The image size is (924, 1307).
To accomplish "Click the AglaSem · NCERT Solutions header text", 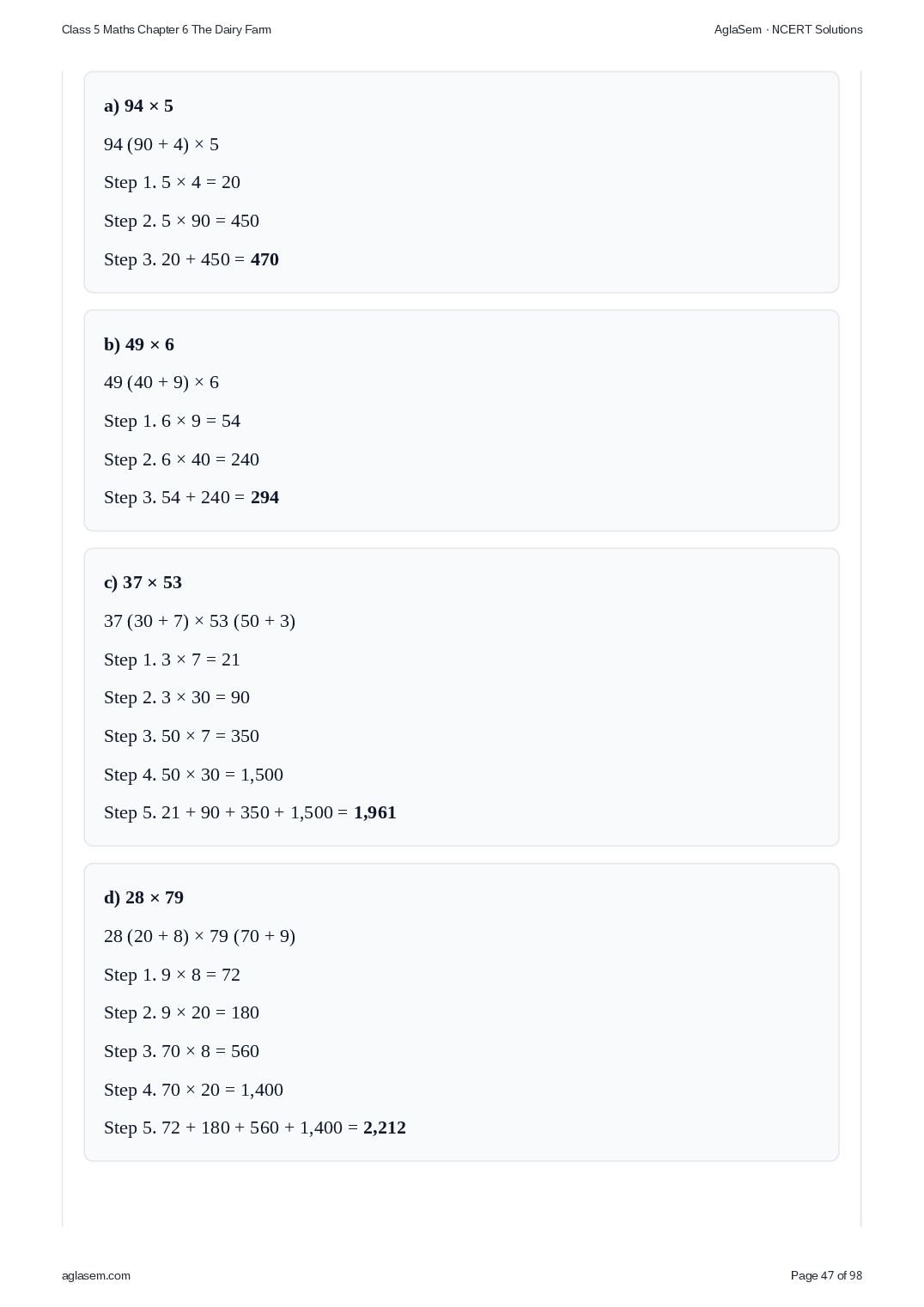I will click(788, 29).
